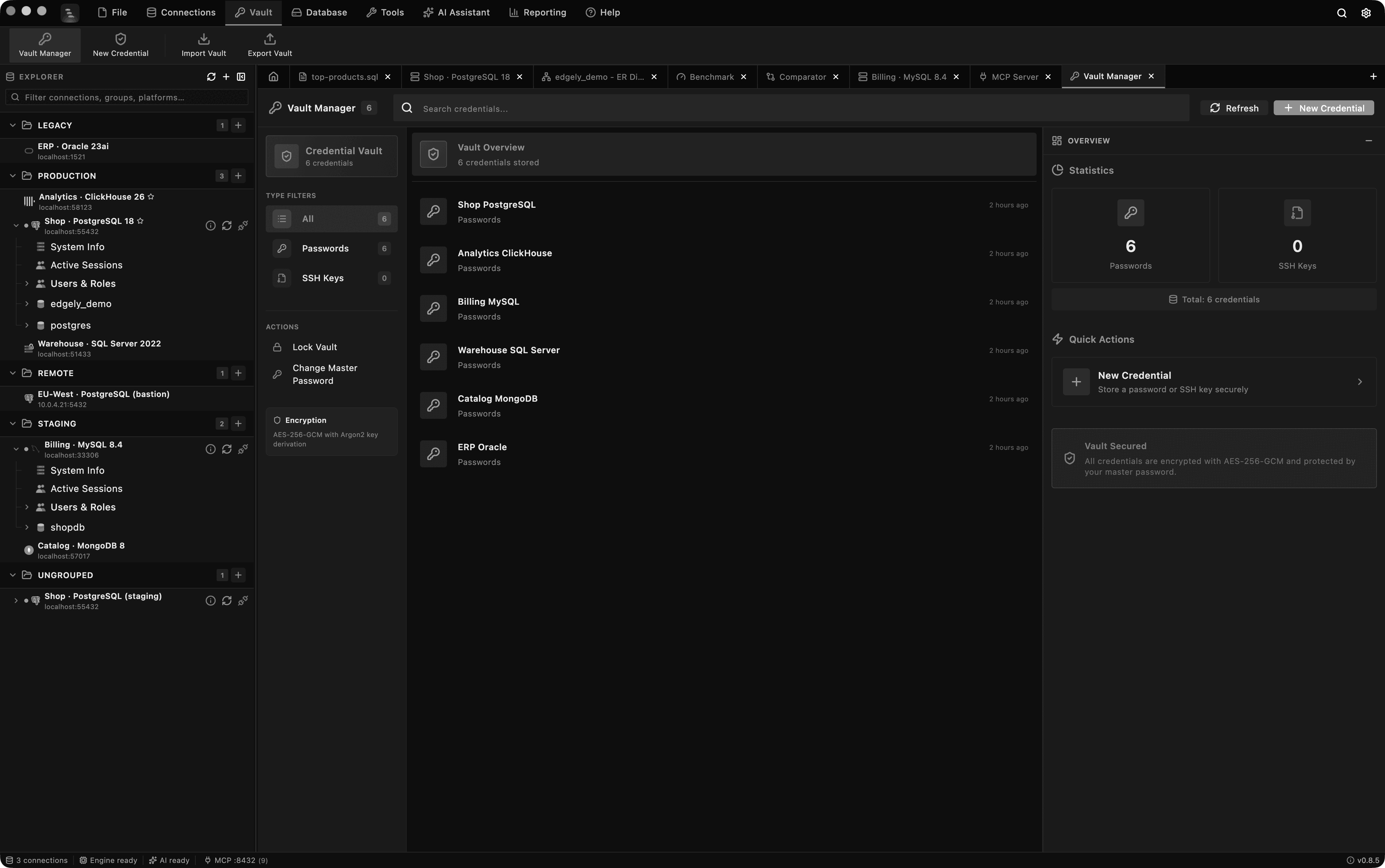Refresh the Explorer panel connections
This screenshot has width=1385, height=868.
point(211,76)
